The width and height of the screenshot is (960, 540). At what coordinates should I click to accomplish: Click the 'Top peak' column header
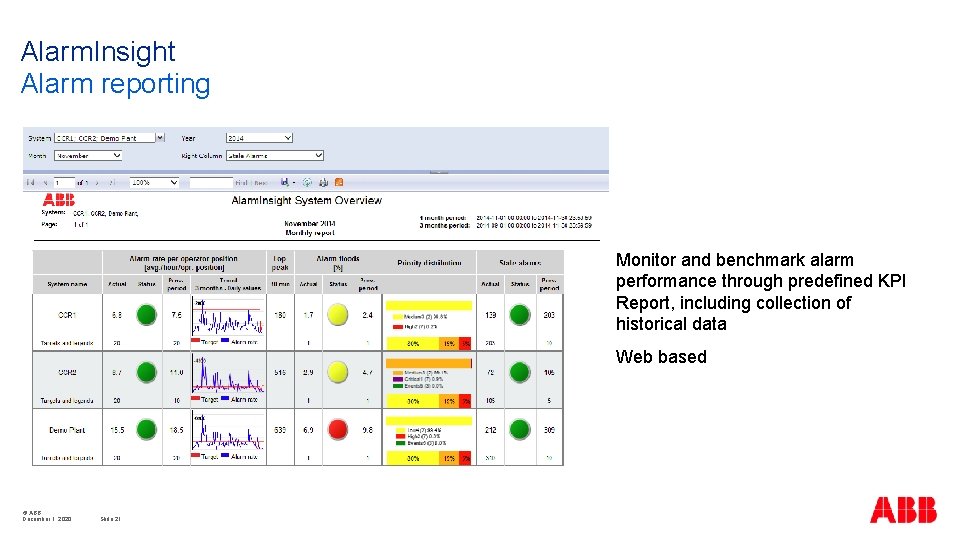pyautogui.click(x=280, y=263)
